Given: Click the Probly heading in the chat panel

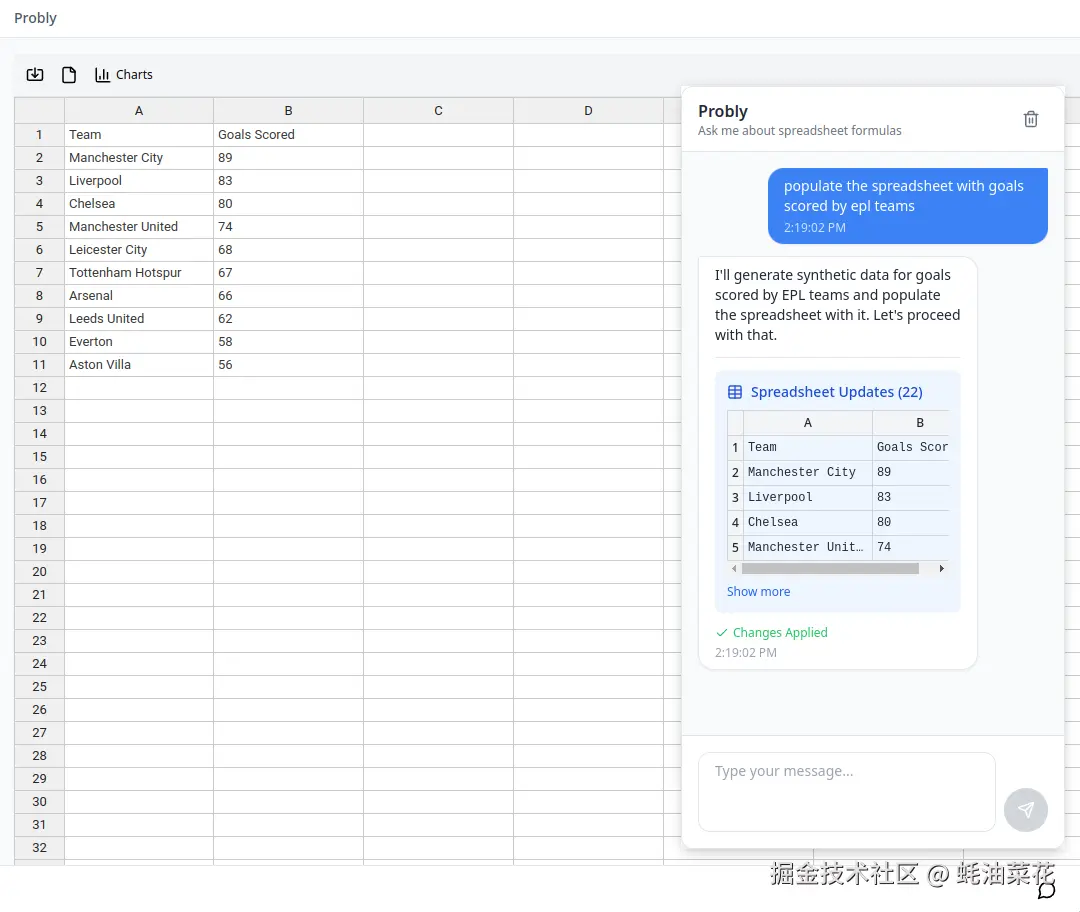Looking at the screenshot, I should pos(723,112).
